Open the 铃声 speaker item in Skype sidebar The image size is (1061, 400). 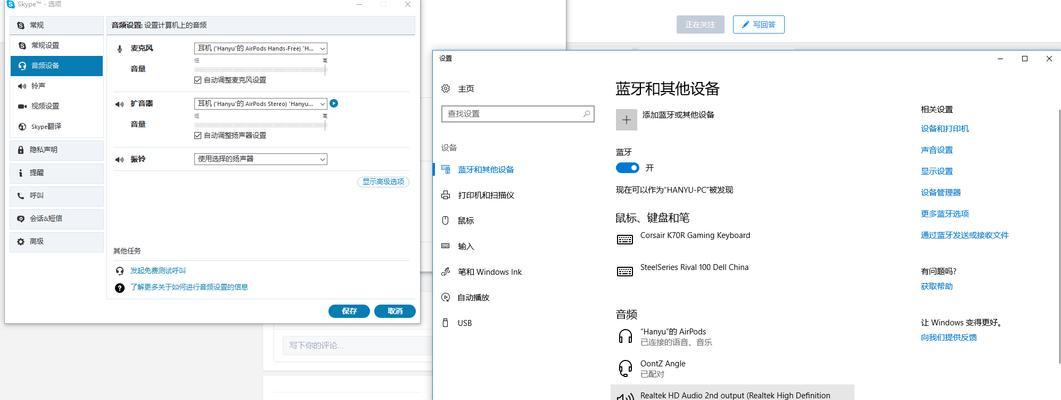coord(57,86)
